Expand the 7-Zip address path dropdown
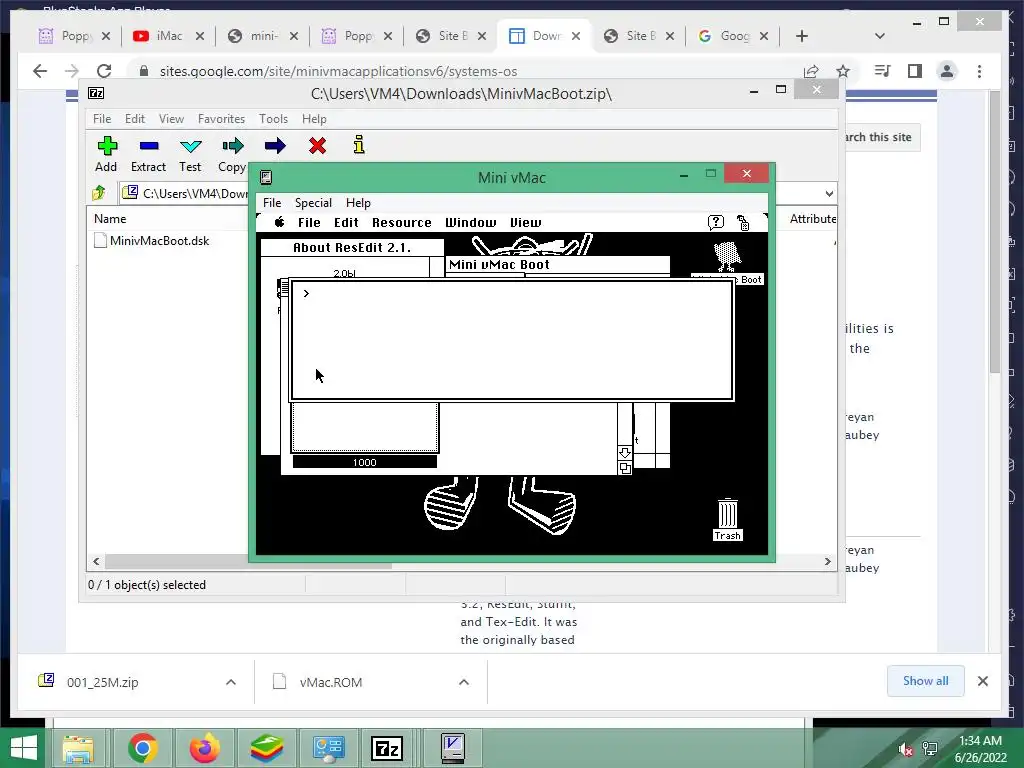The width and height of the screenshot is (1024, 768). pos(829,193)
